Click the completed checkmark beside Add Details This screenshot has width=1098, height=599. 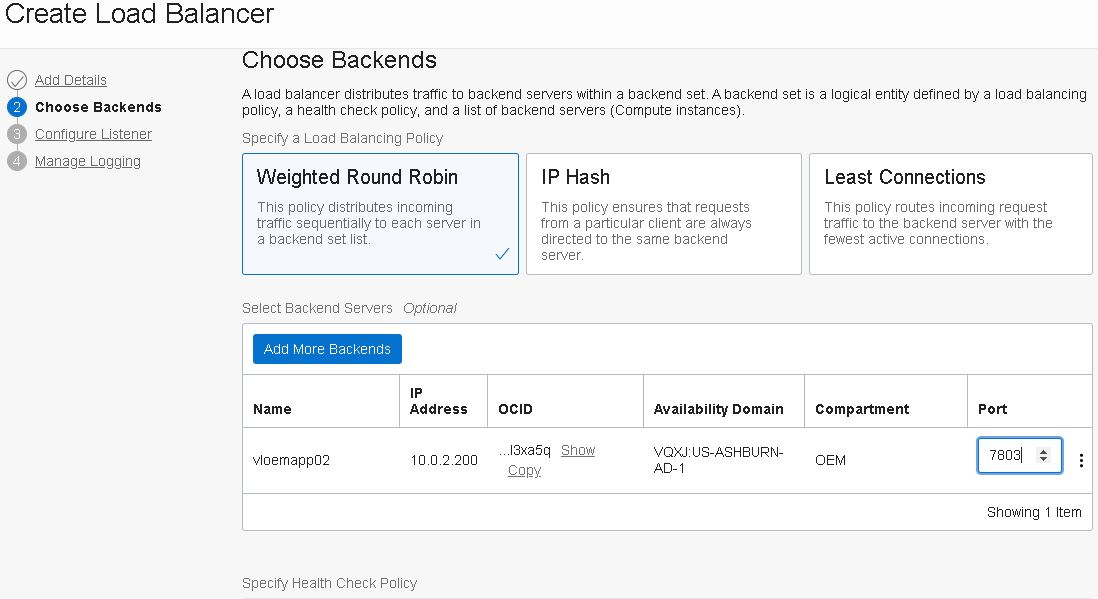[x=19, y=80]
